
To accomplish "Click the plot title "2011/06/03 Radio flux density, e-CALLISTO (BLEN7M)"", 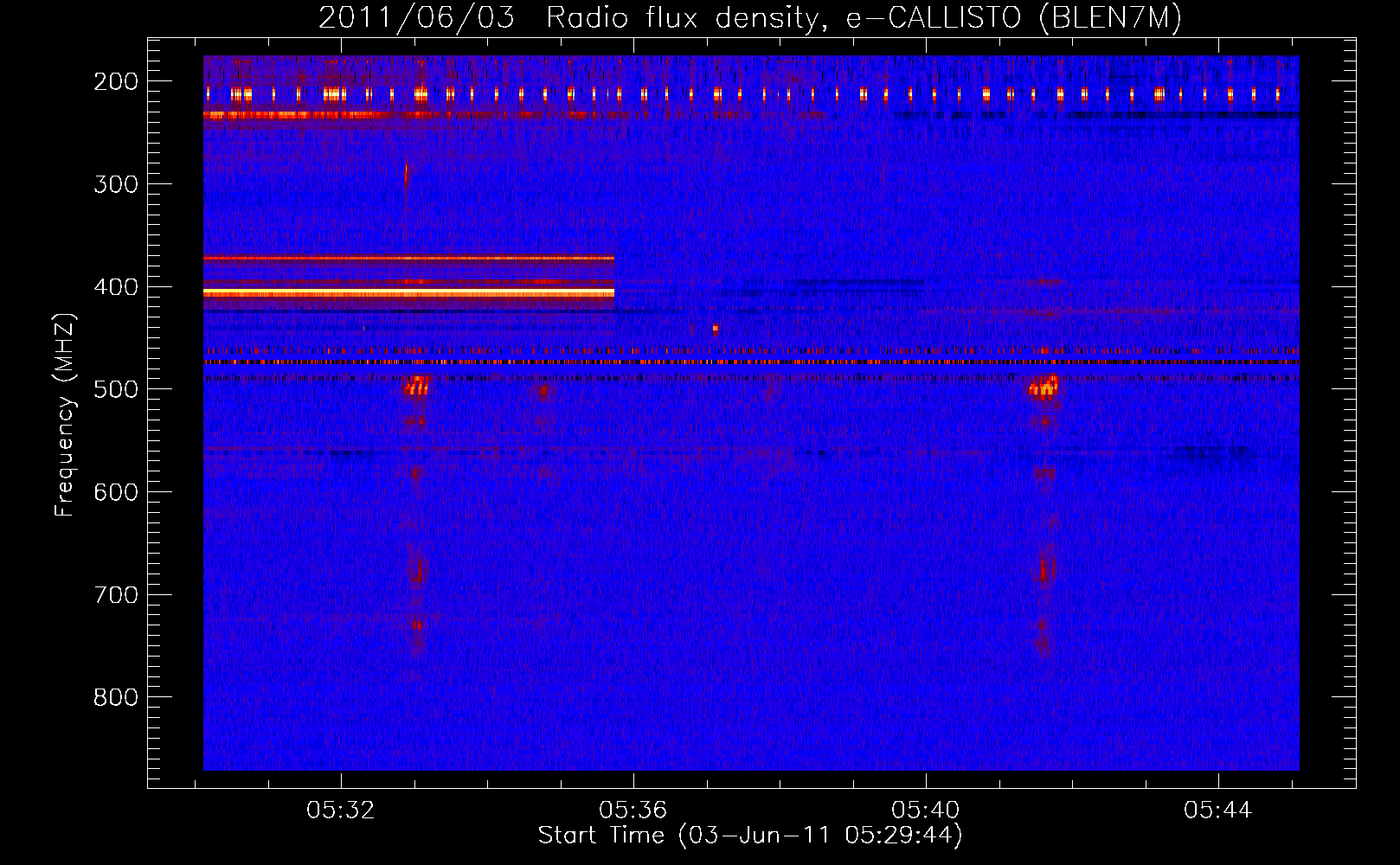I will tap(749, 18).
